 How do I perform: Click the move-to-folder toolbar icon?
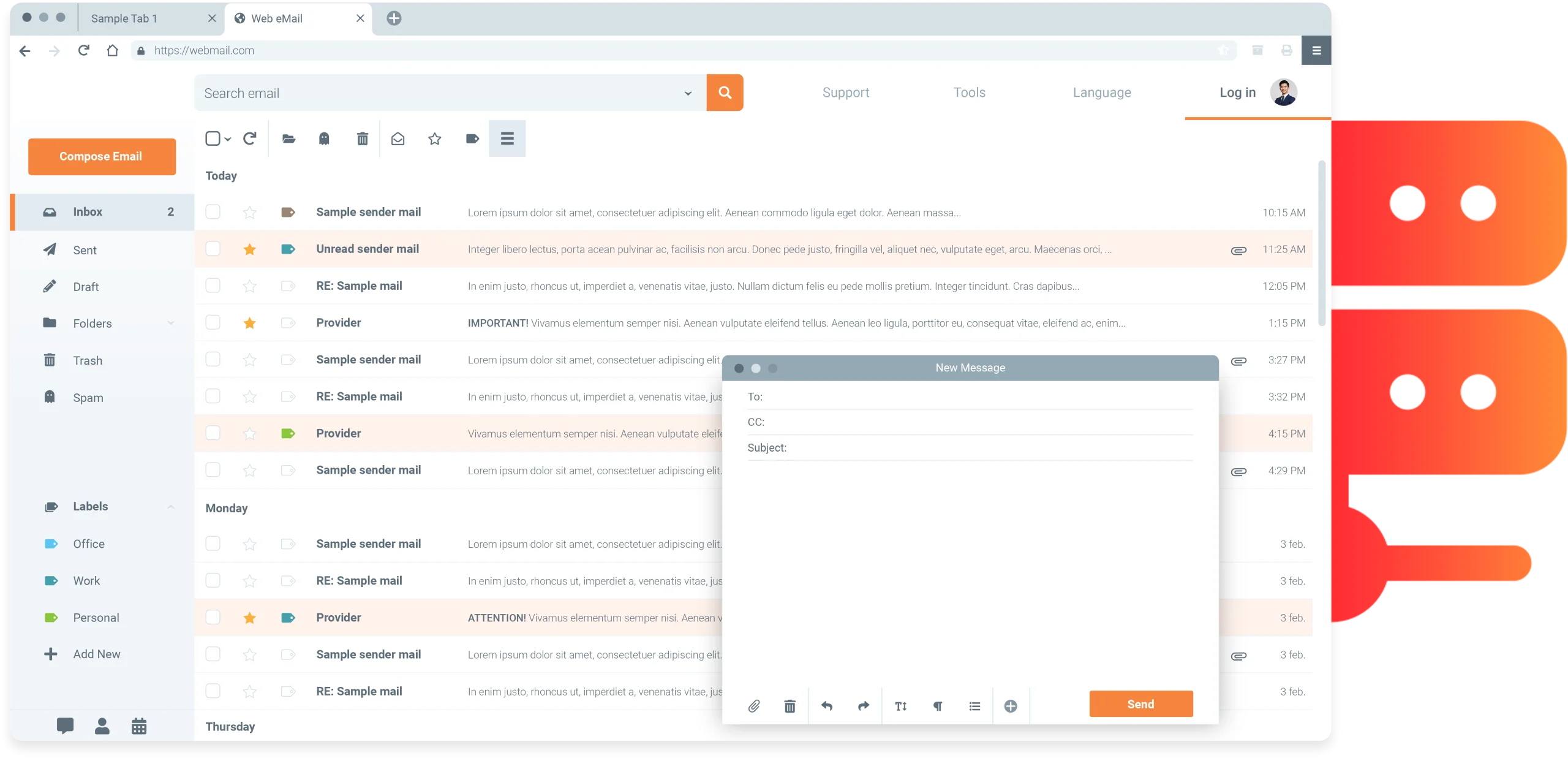tap(288, 139)
